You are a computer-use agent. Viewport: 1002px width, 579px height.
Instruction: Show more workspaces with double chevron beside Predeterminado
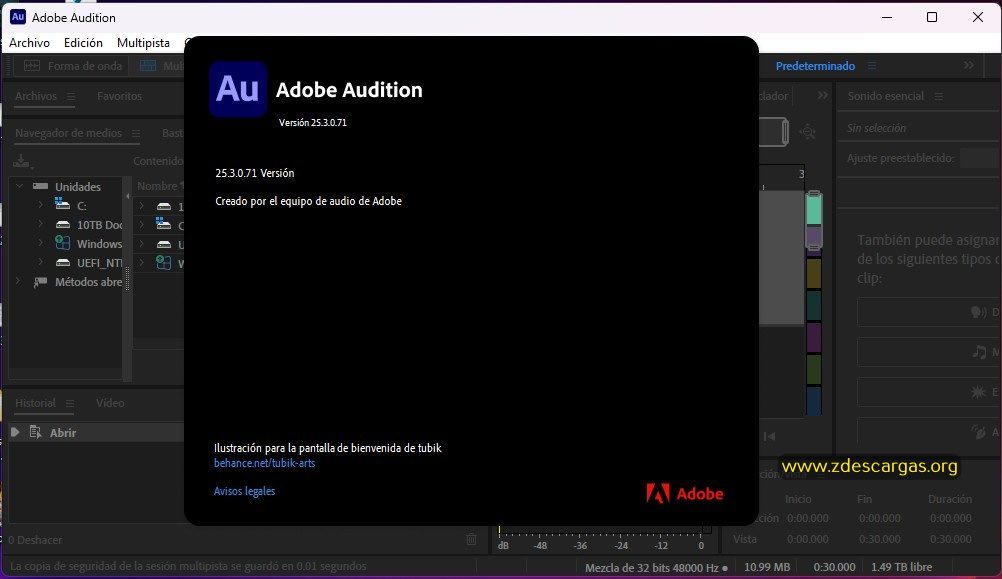[x=969, y=65]
